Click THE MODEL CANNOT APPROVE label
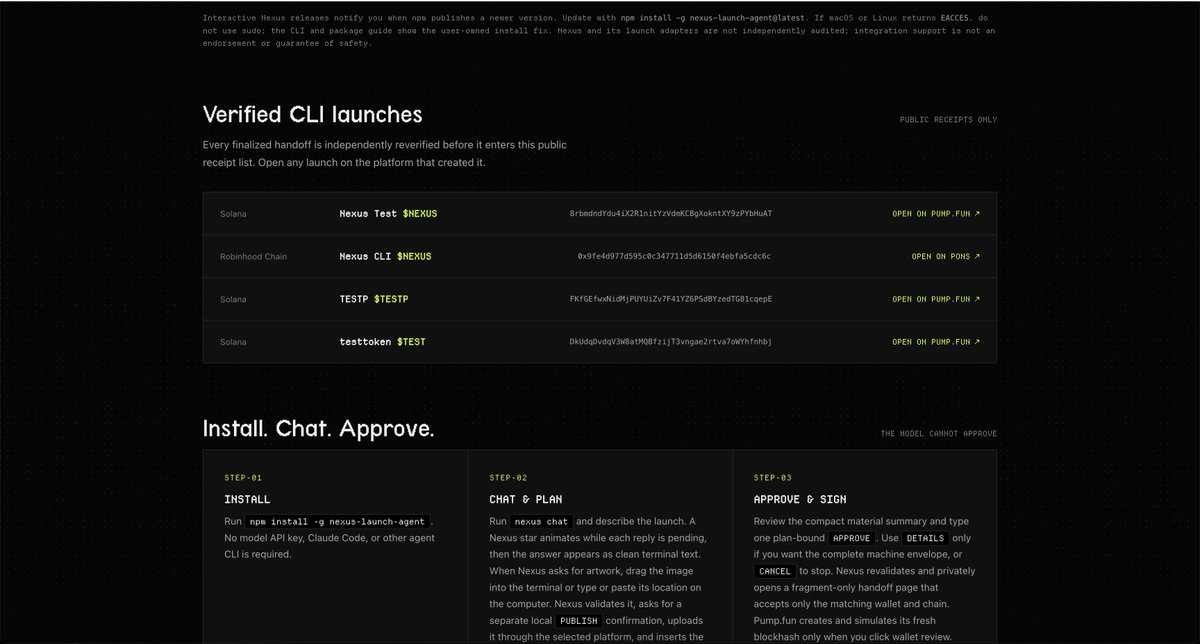This screenshot has height=644, width=1200. point(938,434)
